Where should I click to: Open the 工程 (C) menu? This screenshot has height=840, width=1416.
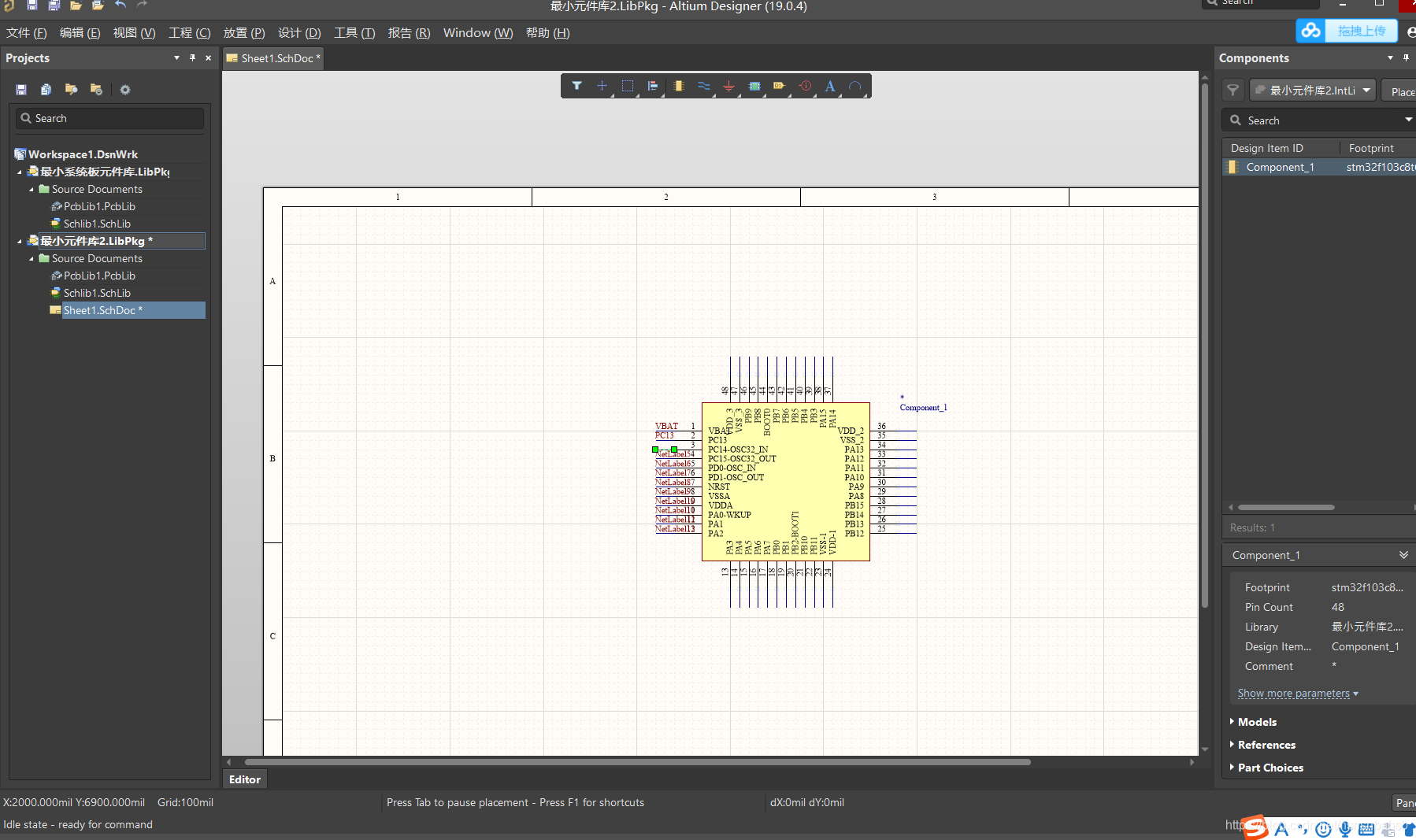click(190, 33)
